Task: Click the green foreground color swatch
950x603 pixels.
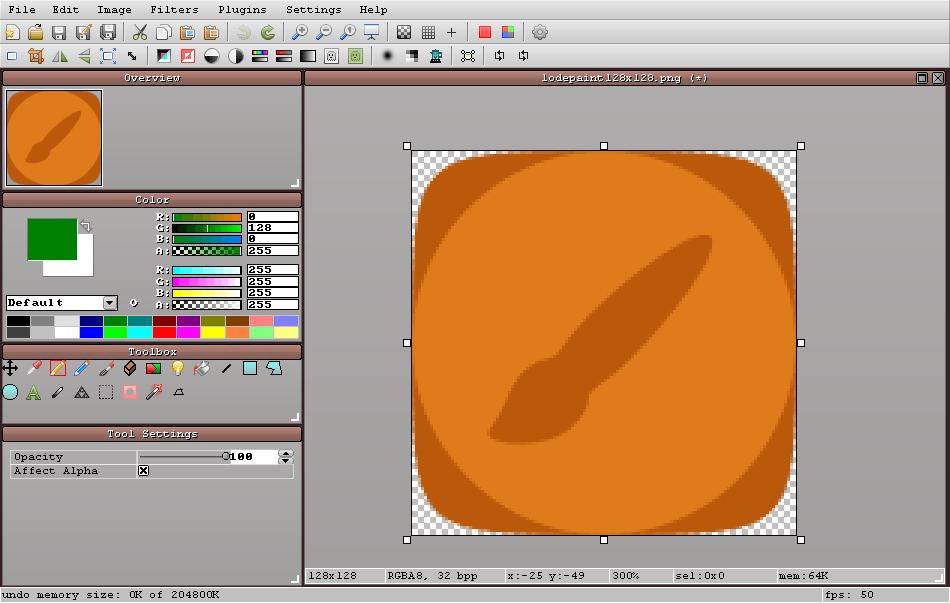Action: pos(52,239)
